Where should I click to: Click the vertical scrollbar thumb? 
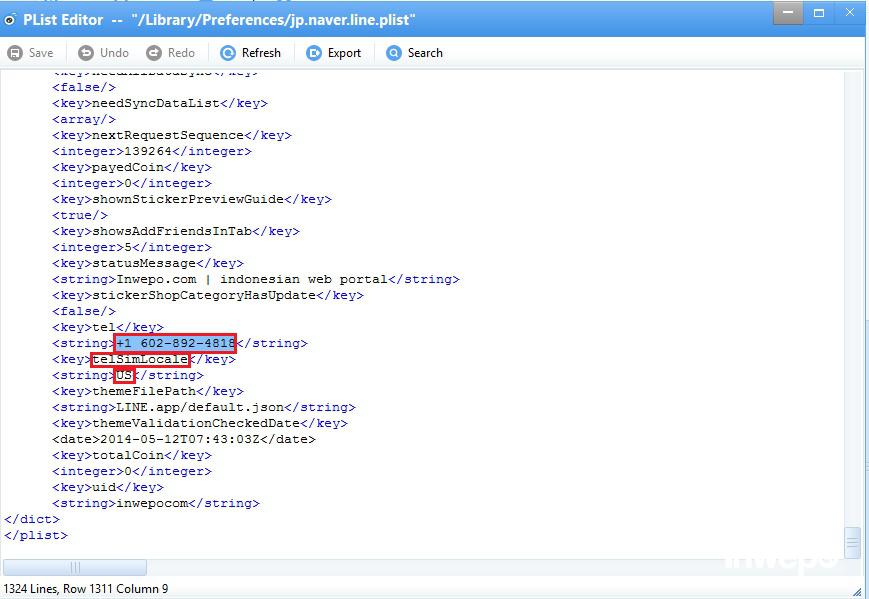852,544
